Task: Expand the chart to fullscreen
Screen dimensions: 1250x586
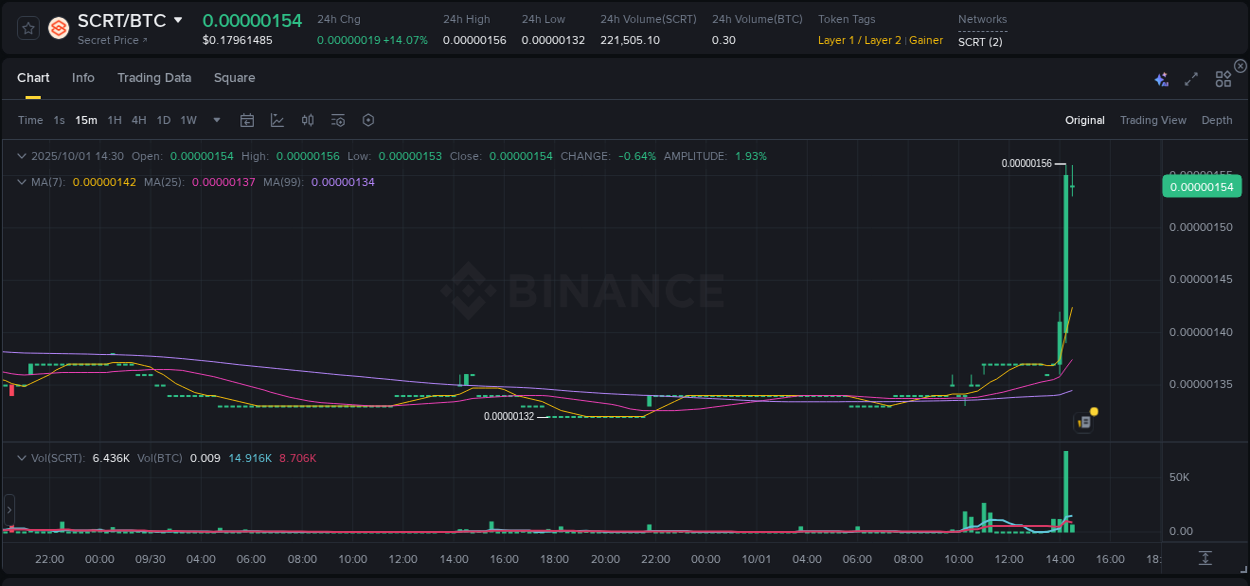Action: coord(1191,78)
